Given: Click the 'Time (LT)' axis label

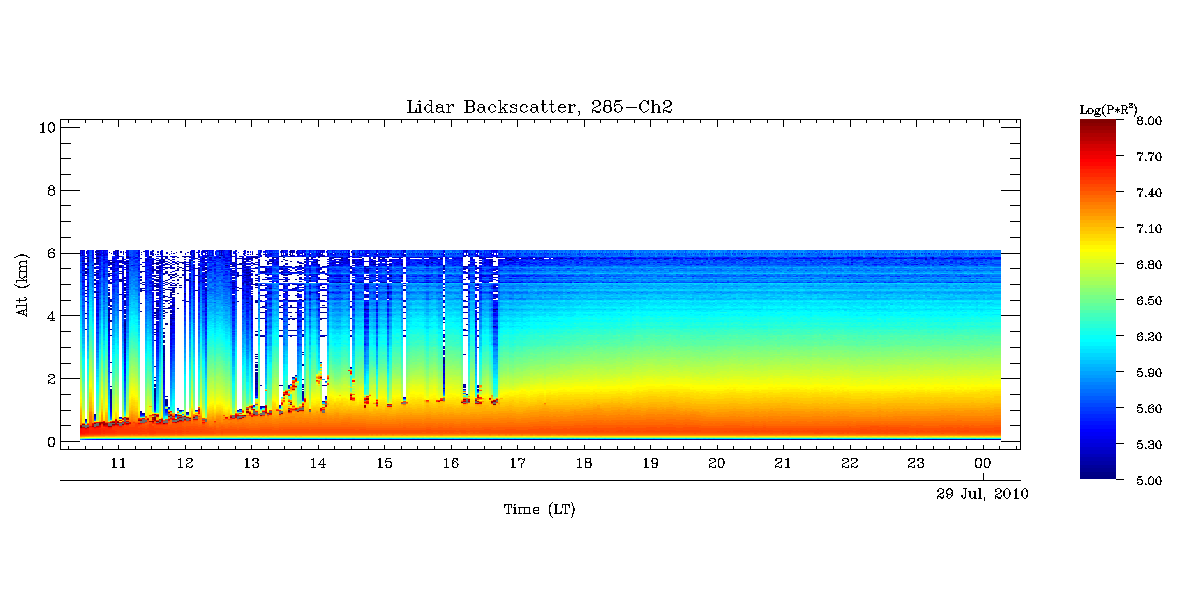Looking at the screenshot, I should 539,510.
